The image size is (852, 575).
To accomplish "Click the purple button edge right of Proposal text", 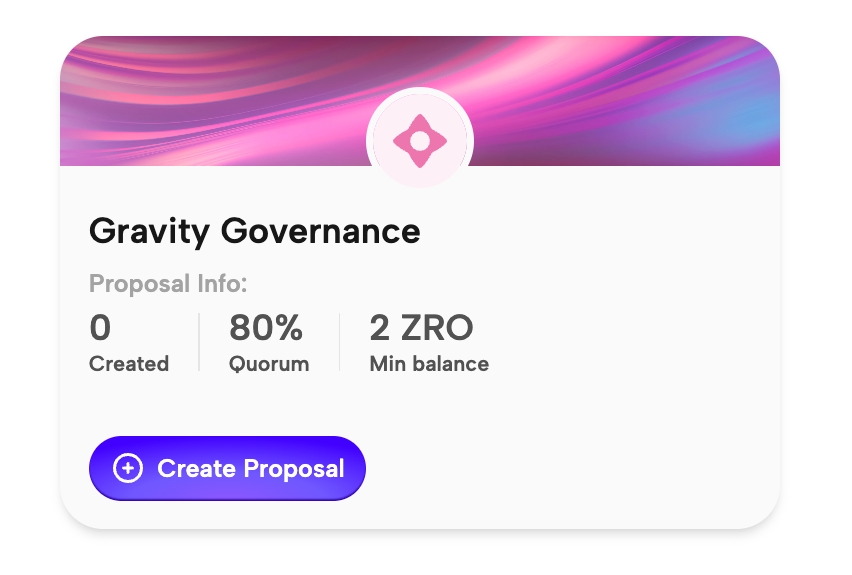I will [355, 468].
